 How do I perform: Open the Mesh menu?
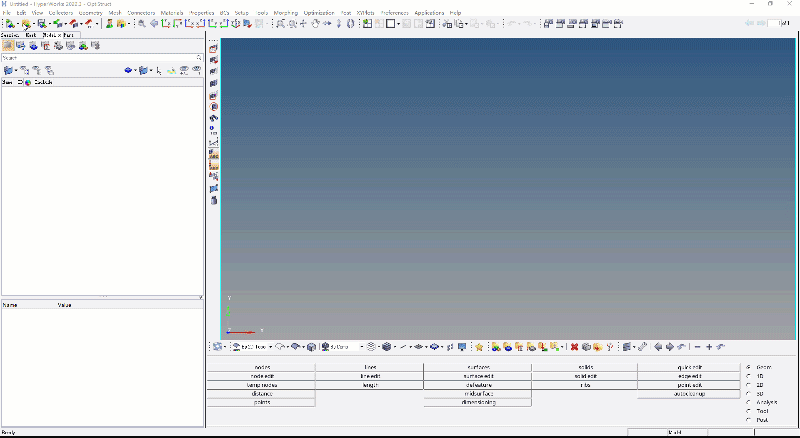click(115, 13)
